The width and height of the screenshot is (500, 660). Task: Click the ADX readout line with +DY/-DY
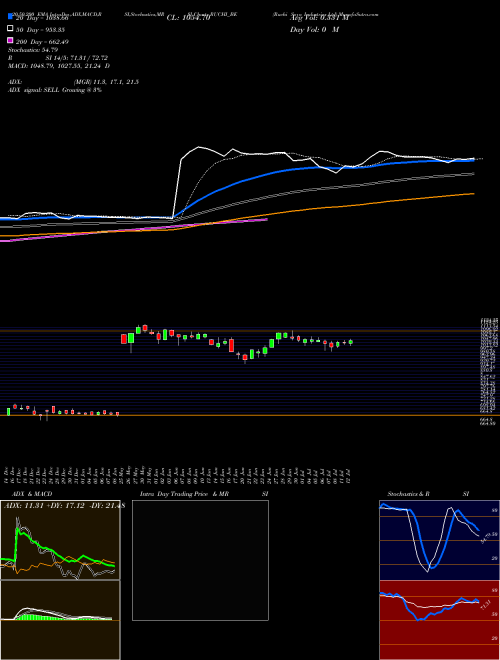(64, 506)
